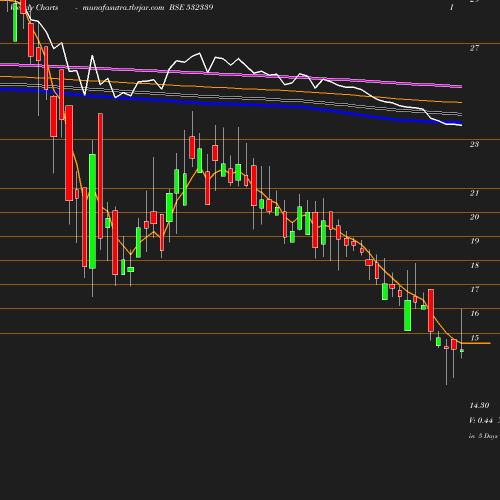The image size is (500, 500).
Task: Click the 27 price axis label
Action: tap(474, 48)
